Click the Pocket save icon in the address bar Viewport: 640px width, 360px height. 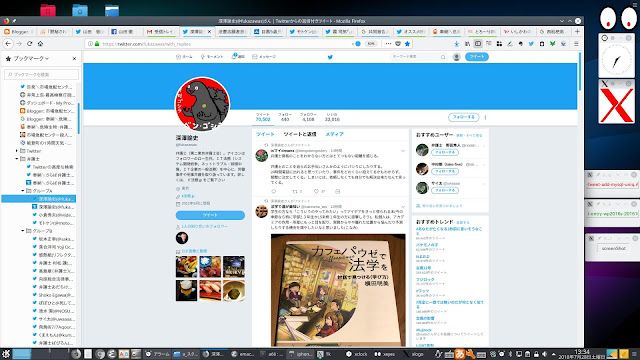pyautogui.click(x=398, y=44)
